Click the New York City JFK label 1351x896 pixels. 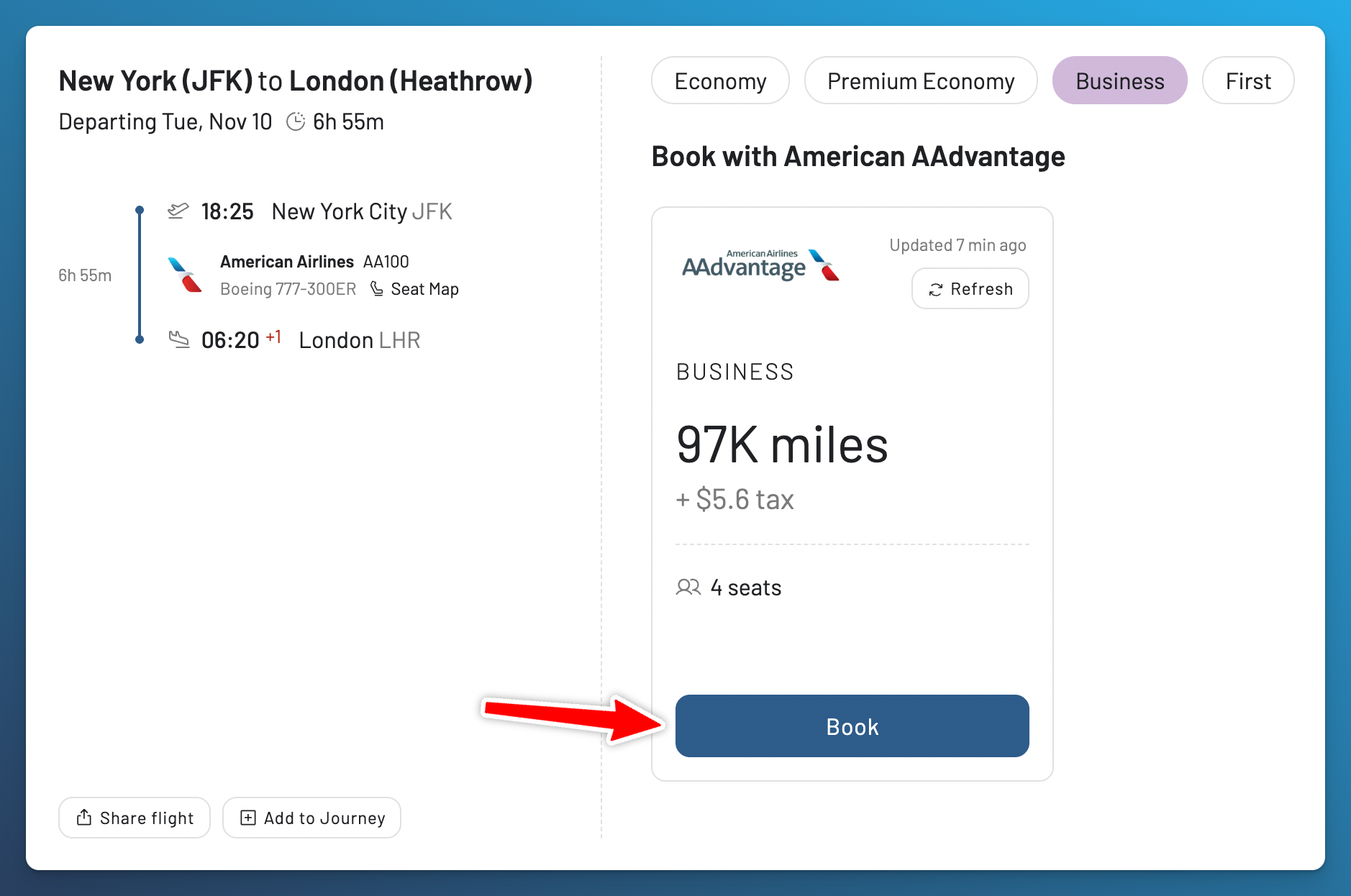[362, 211]
